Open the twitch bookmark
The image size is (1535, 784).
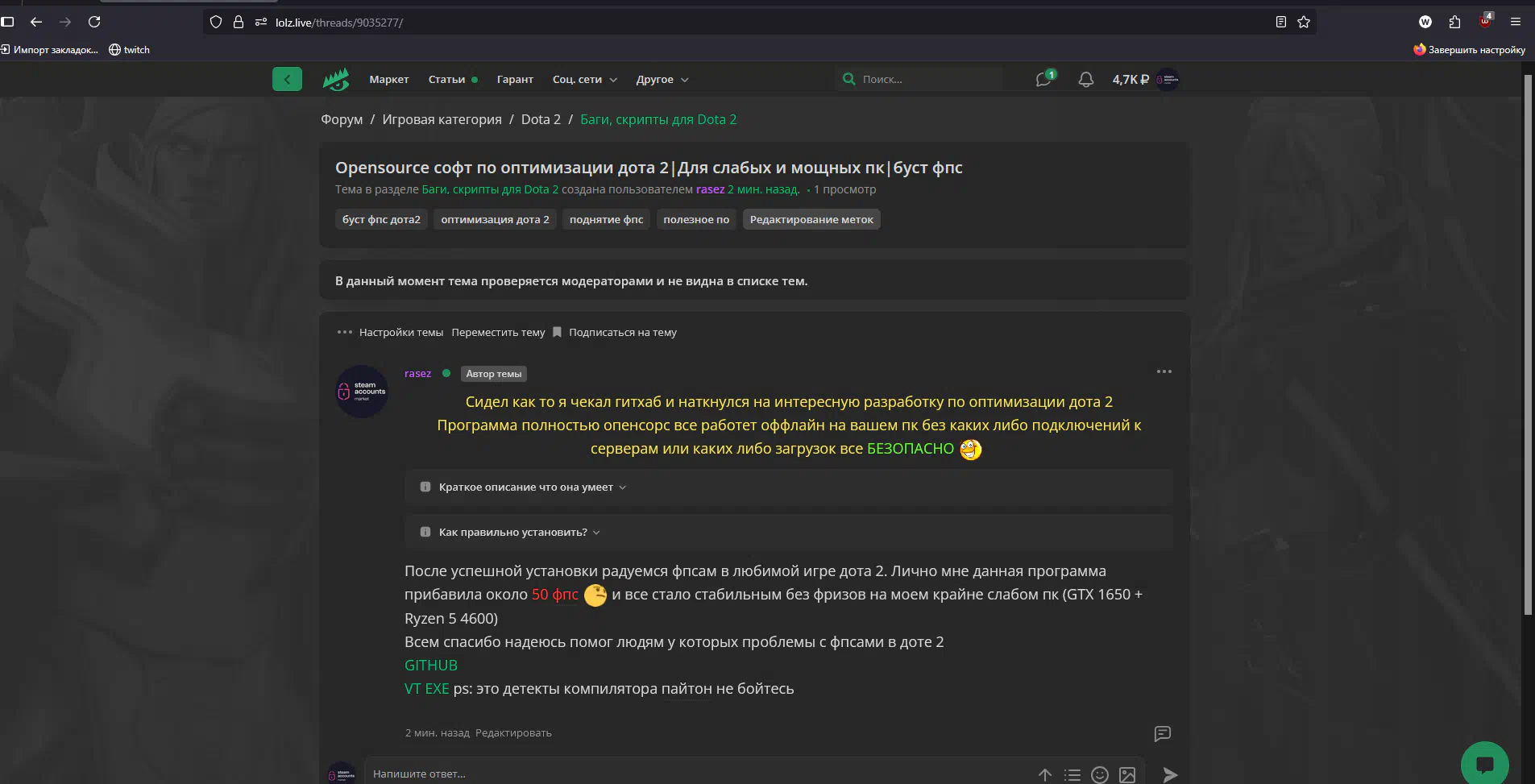130,50
